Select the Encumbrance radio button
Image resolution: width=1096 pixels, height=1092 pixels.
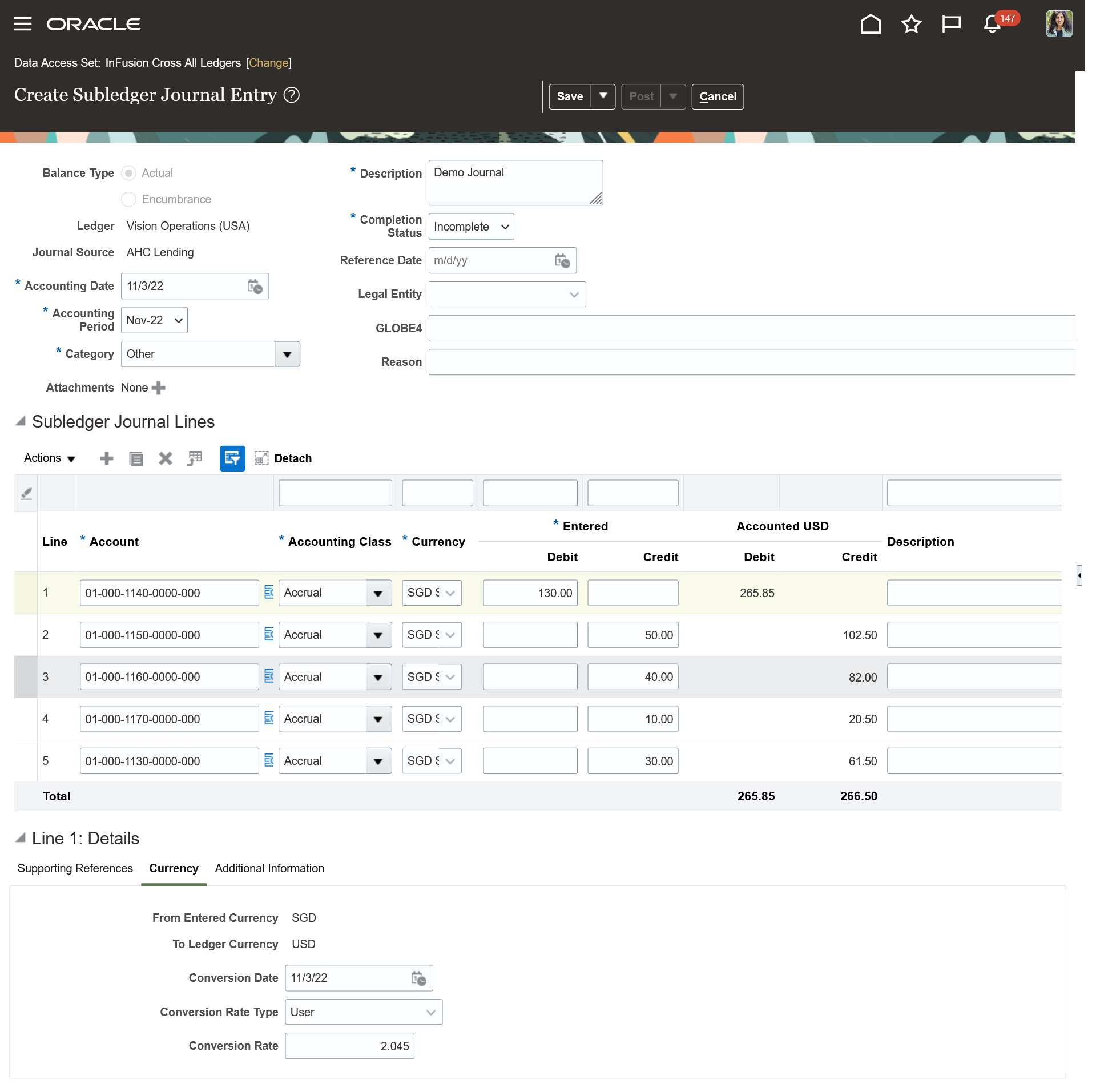click(129, 199)
